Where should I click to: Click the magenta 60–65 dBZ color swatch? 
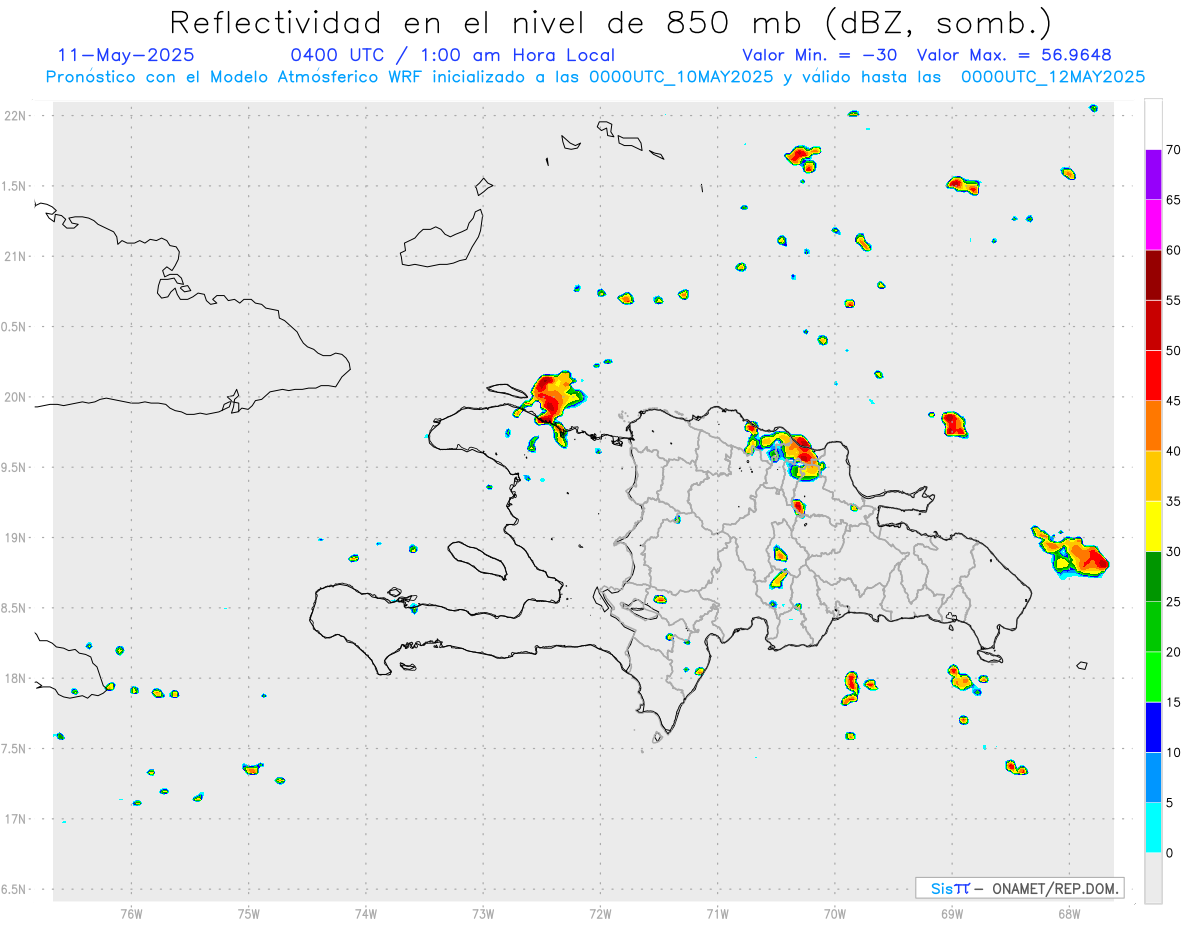point(1153,224)
